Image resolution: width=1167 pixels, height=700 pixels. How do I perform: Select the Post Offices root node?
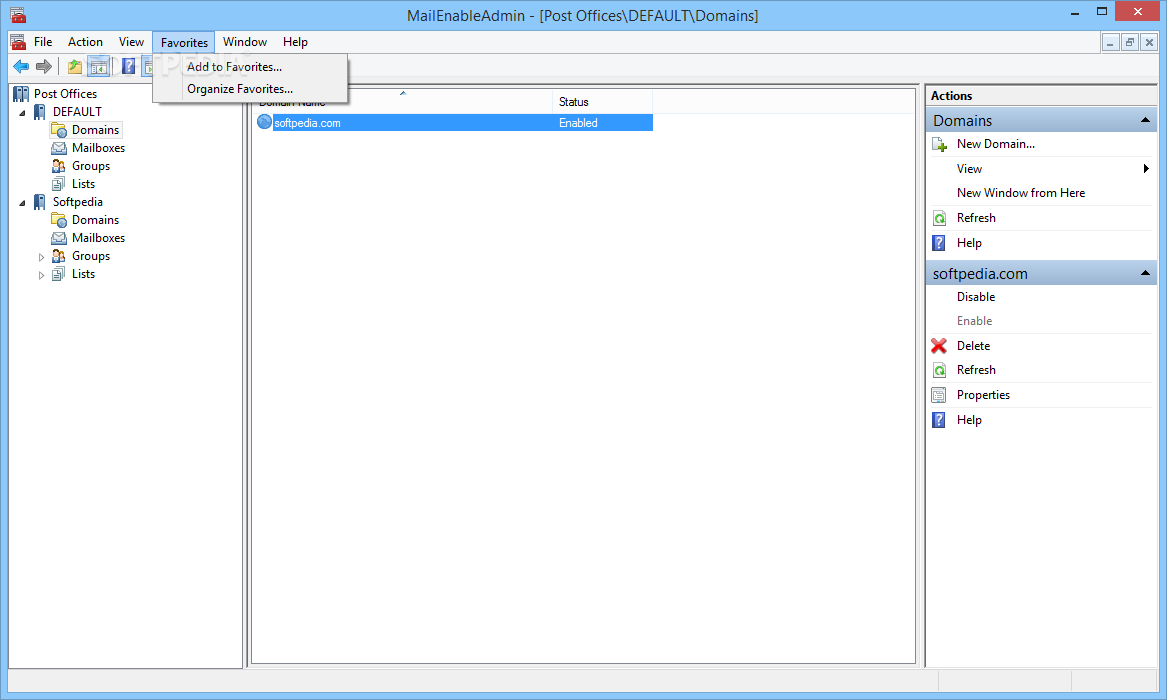(x=65, y=94)
